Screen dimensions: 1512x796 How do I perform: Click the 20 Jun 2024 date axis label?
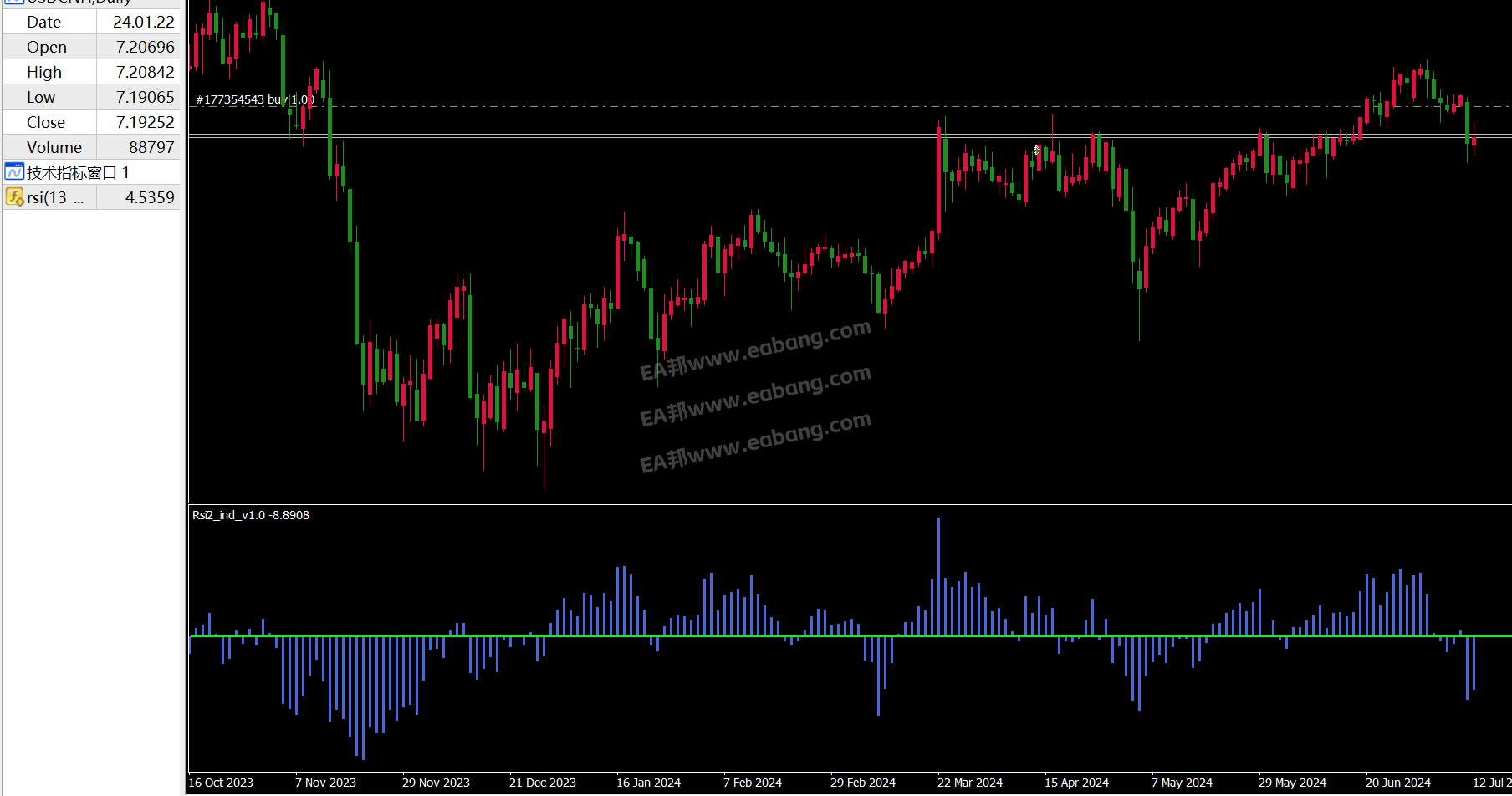point(1398,783)
